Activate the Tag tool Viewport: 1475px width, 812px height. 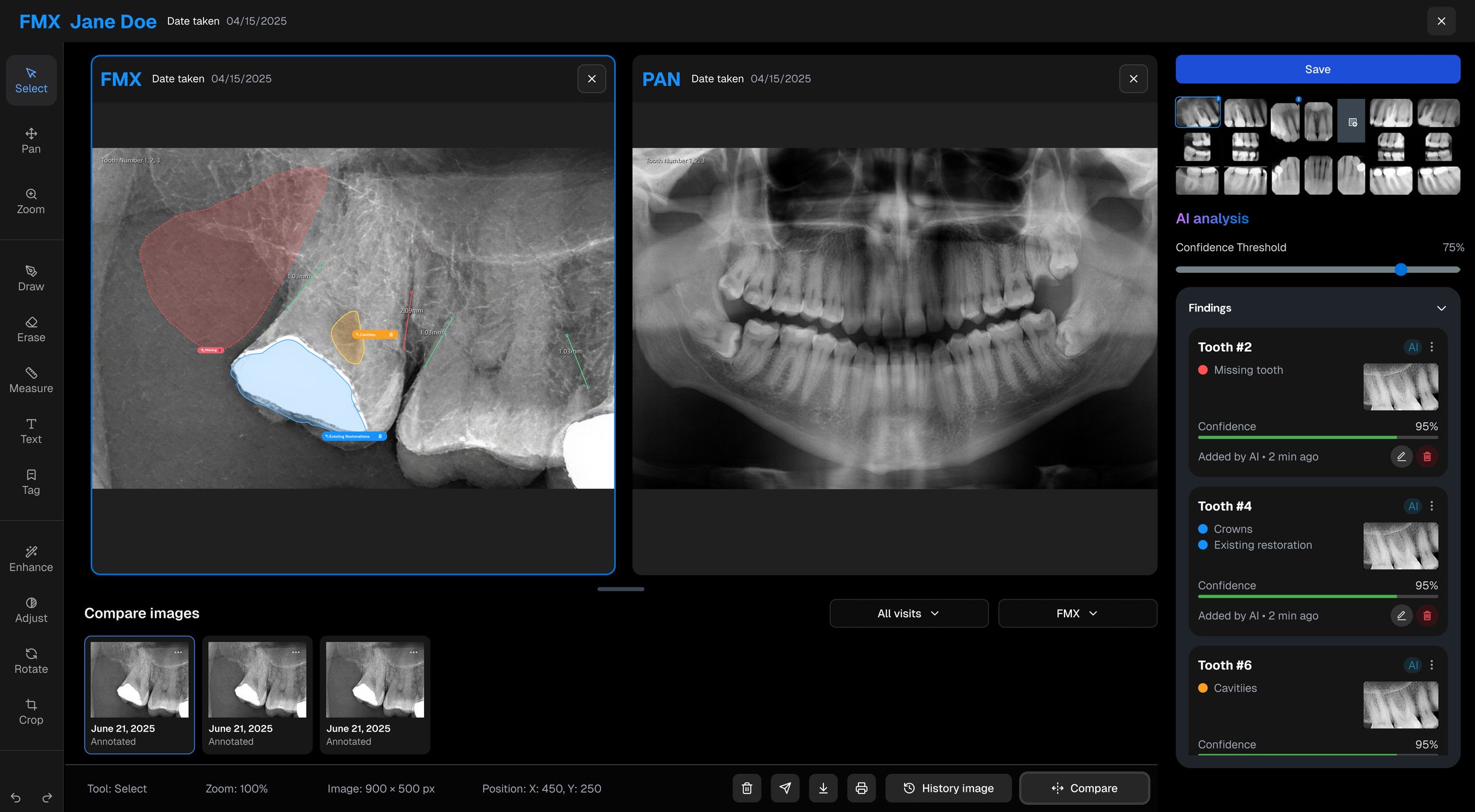pos(31,483)
